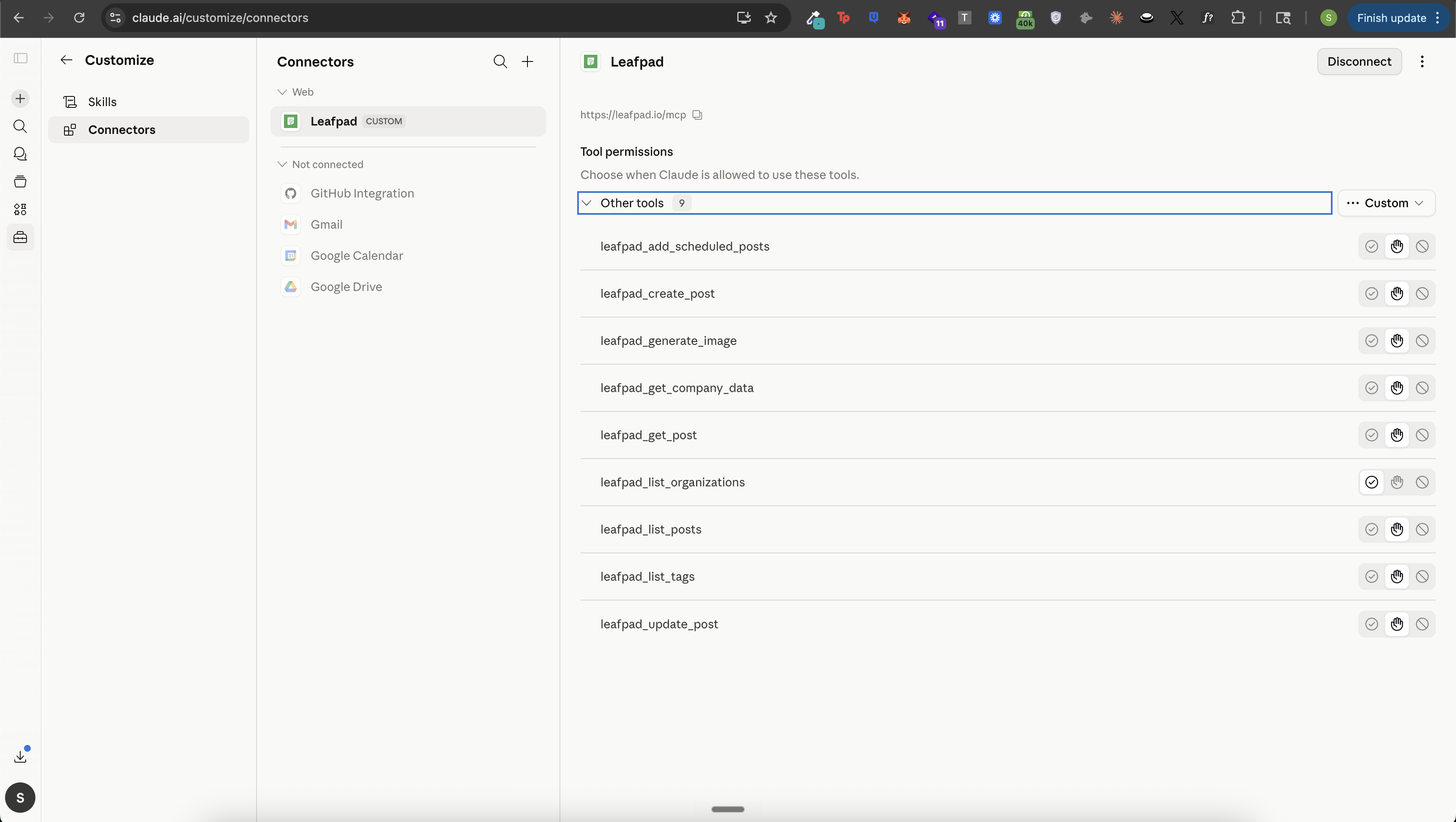Viewport: 1456px width, 822px height.
Task: Navigate back in browser
Action: (x=19, y=18)
